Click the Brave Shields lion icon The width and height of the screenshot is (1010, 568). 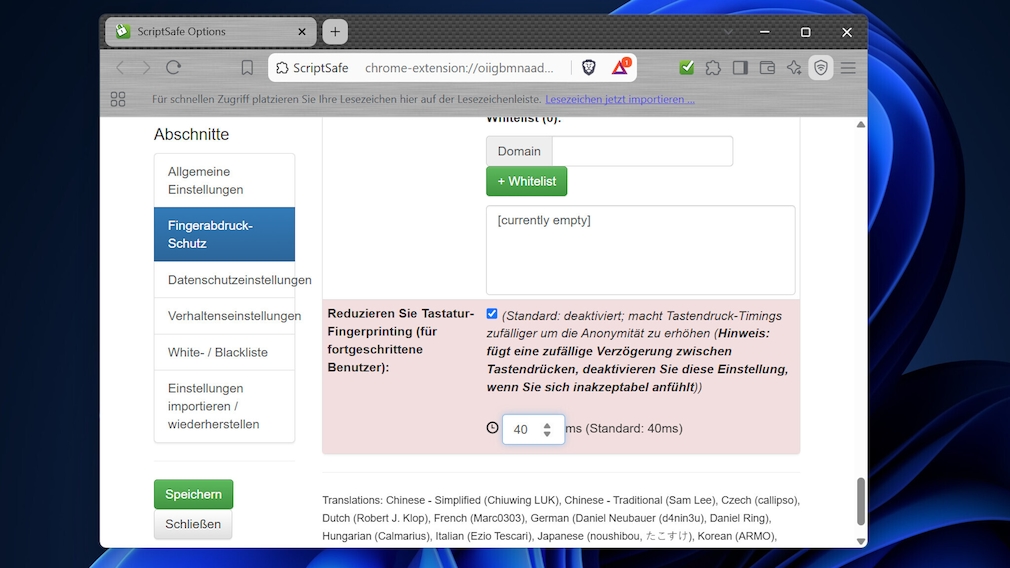(x=590, y=68)
